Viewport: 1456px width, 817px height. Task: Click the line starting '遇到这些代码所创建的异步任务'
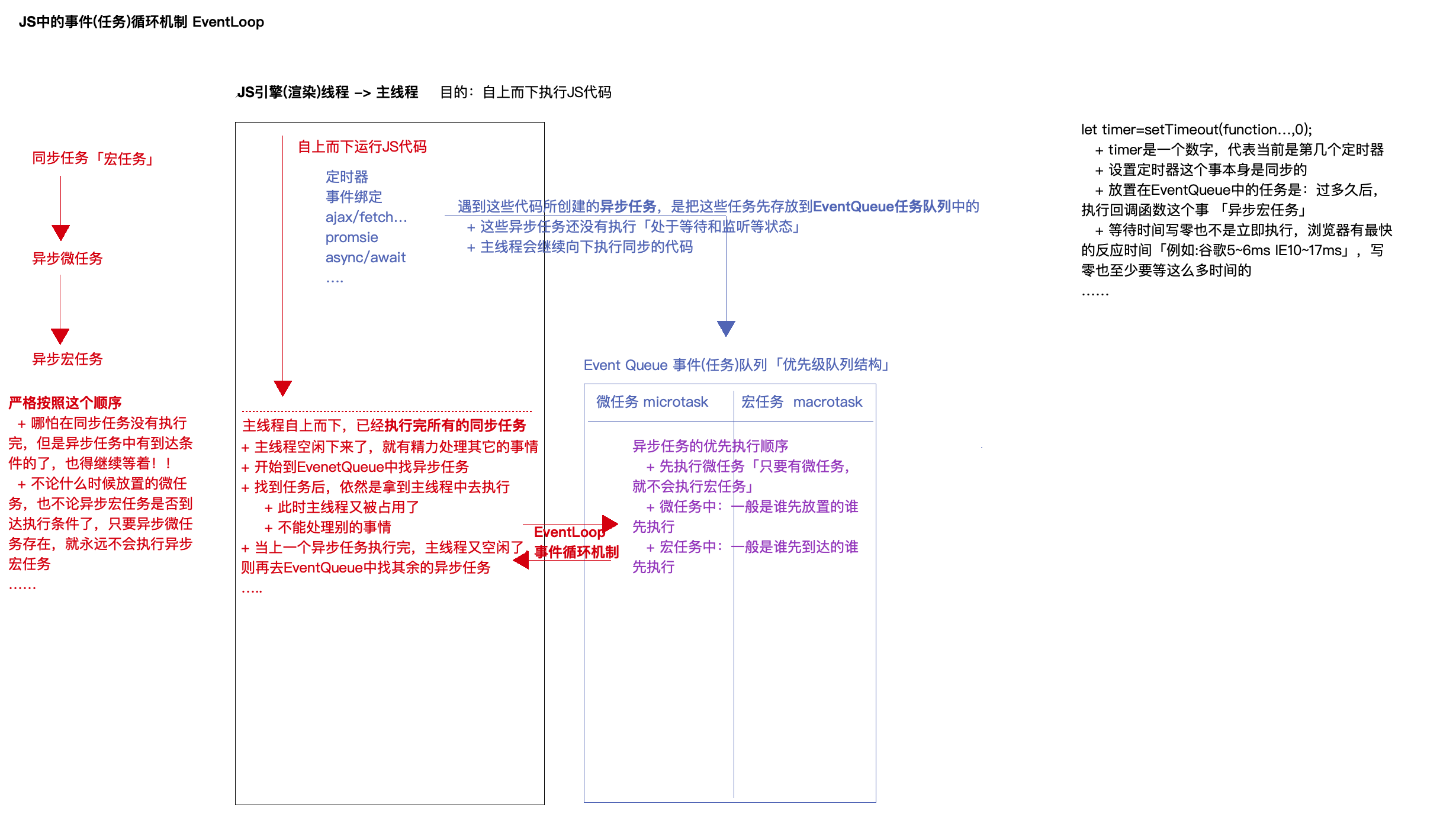coord(718,206)
